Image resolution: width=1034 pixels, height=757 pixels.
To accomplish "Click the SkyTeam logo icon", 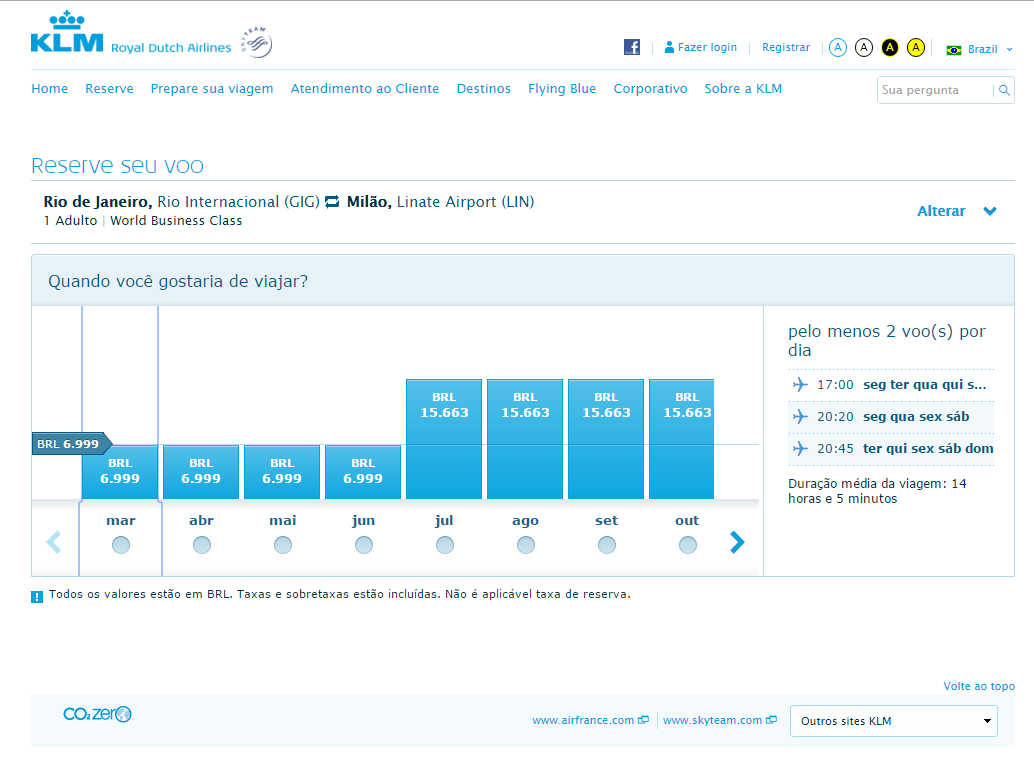I will click(257, 42).
